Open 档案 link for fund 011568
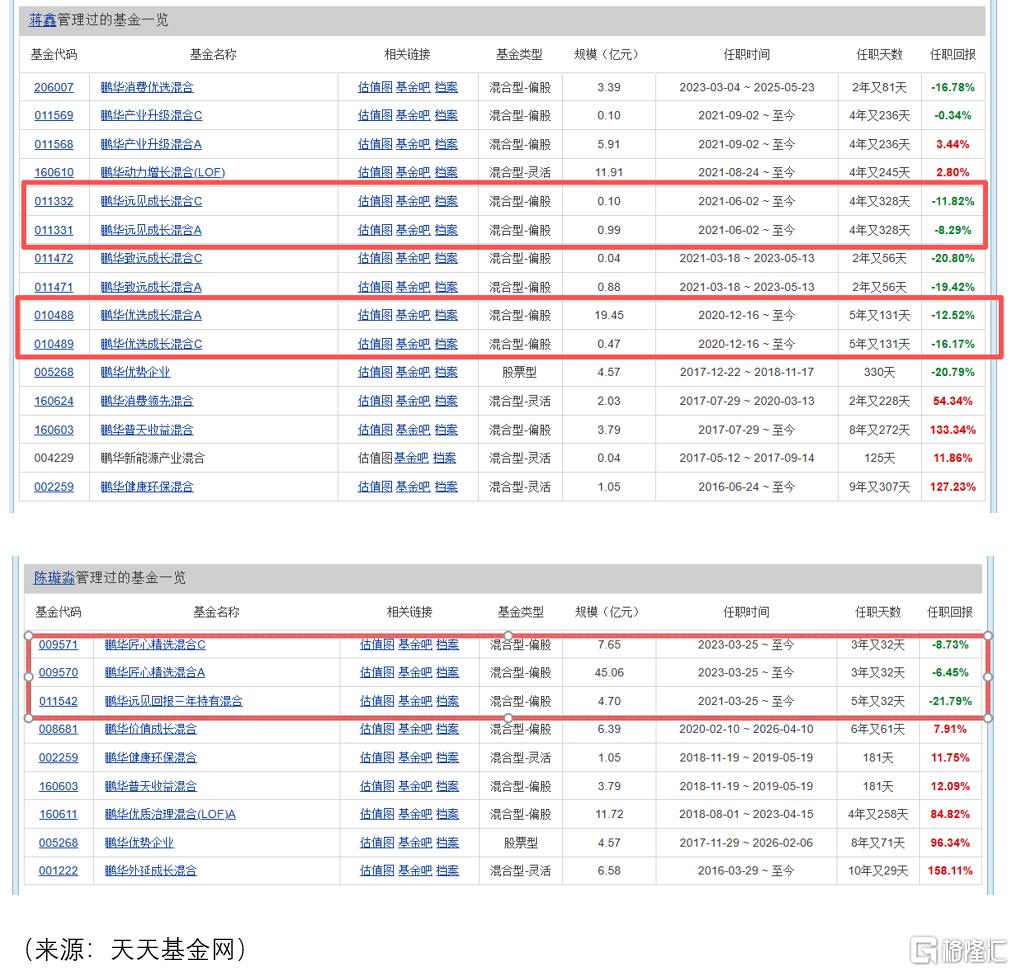The image size is (1014, 972). pyautogui.click(x=446, y=144)
